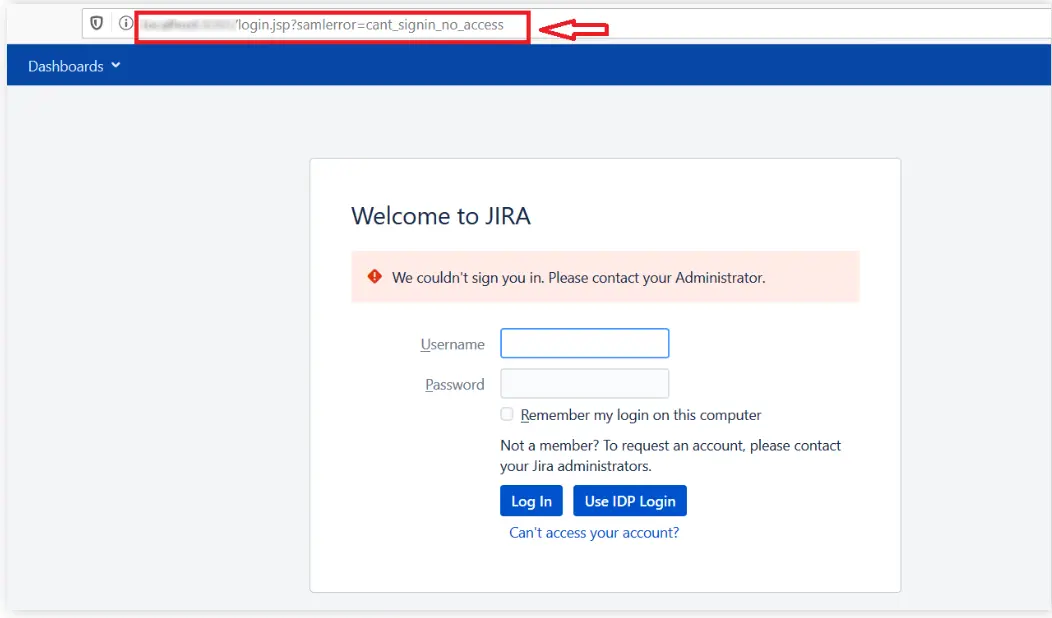This screenshot has height=618, width=1052.
Task: Open the site information icon
Action: pyautogui.click(x=125, y=23)
